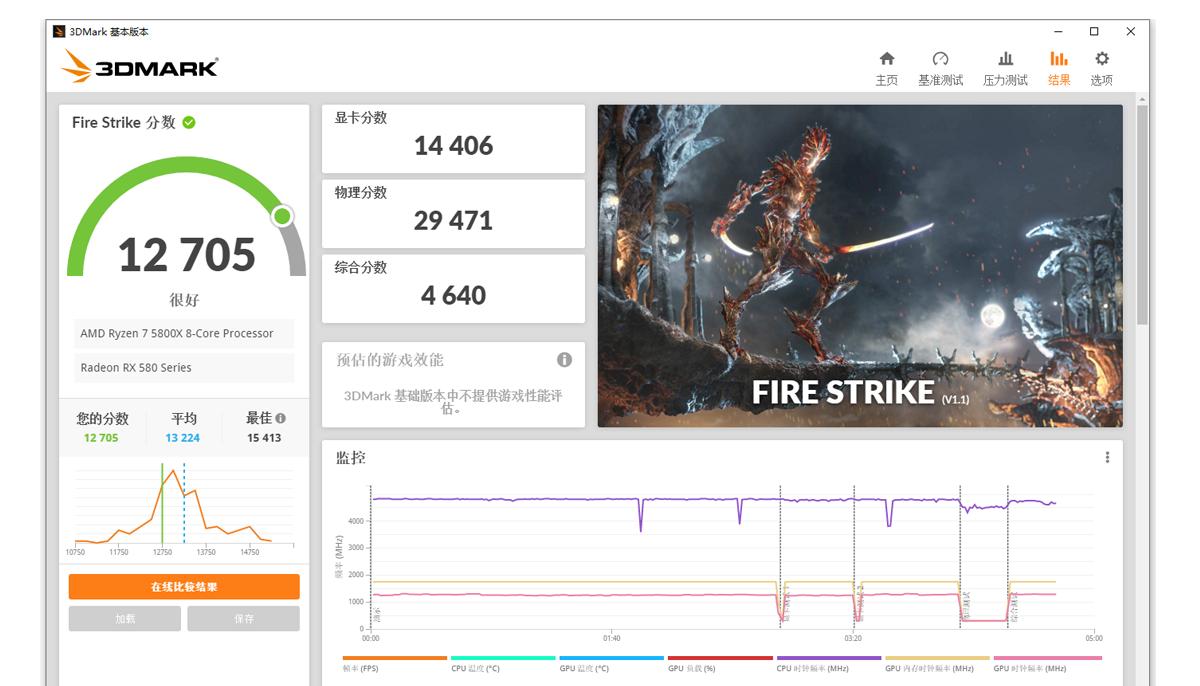Open the Stress Test (压力测试) icon
This screenshot has width=1200, height=686.
click(x=1005, y=60)
